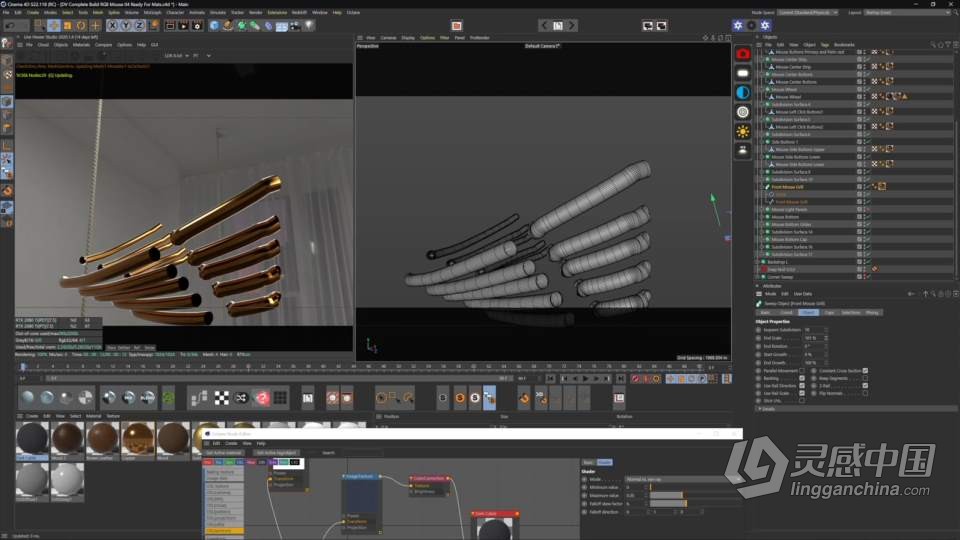Click the Light object icon in toolbar

click(x=309, y=26)
